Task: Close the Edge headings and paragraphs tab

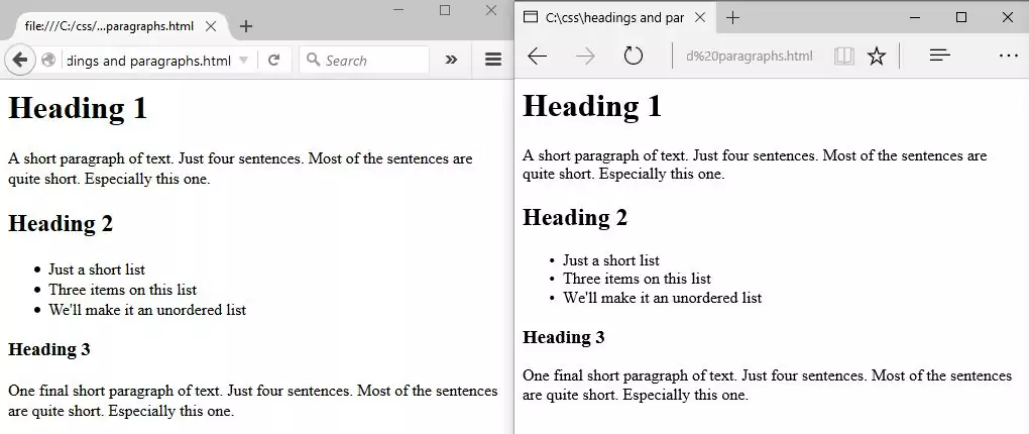Action: click(700, 18)
